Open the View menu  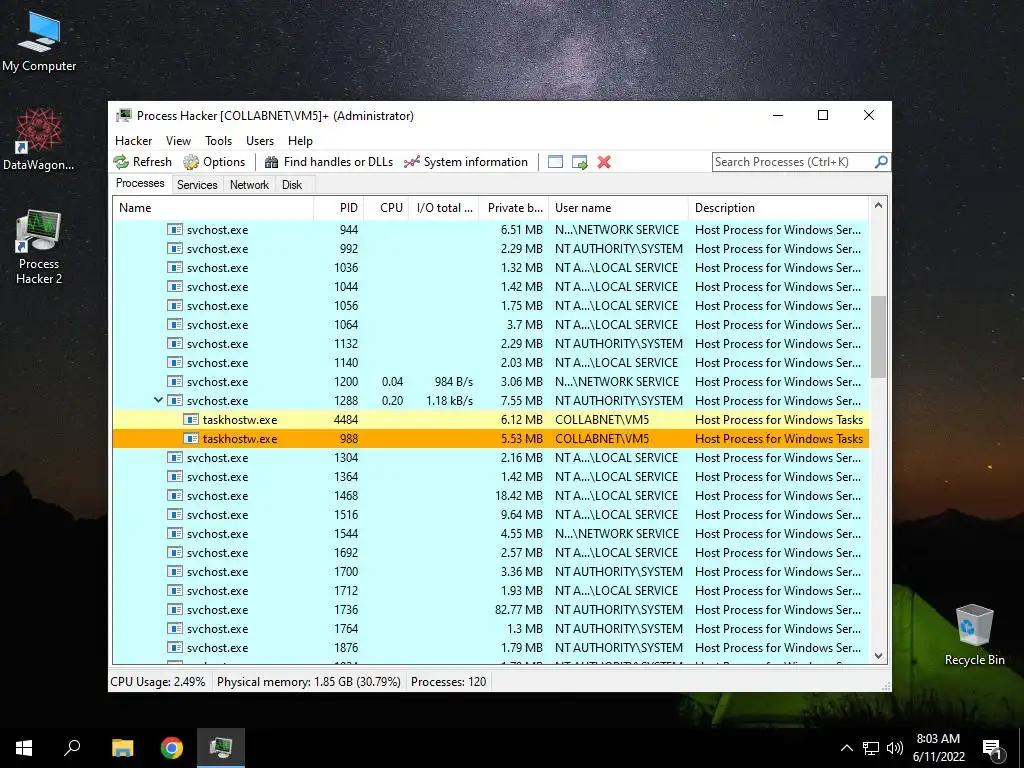tap(178, 140)
